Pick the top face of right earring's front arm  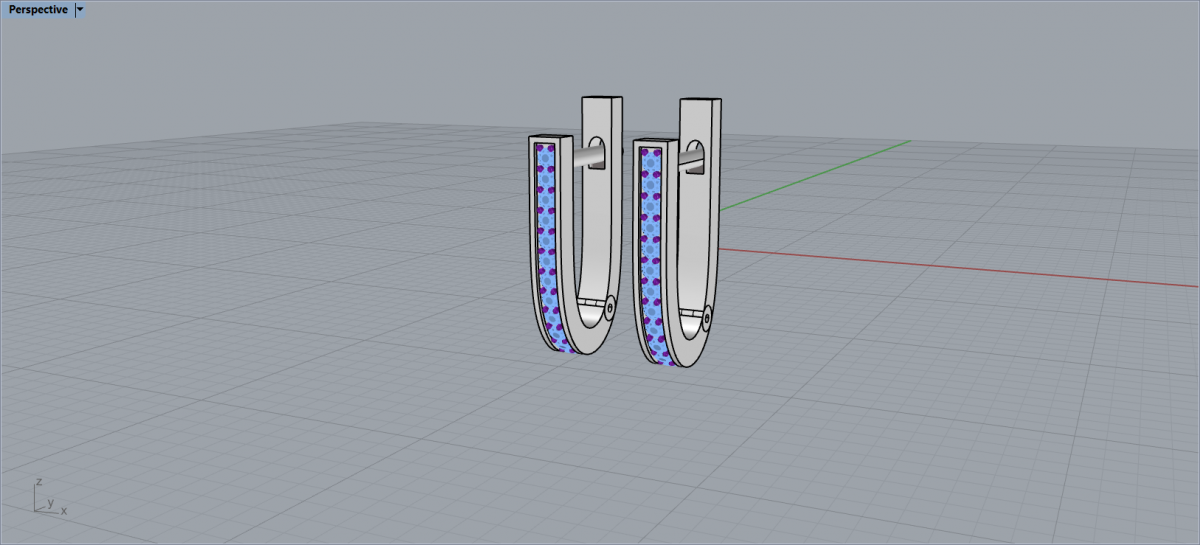tap(654, 140)
